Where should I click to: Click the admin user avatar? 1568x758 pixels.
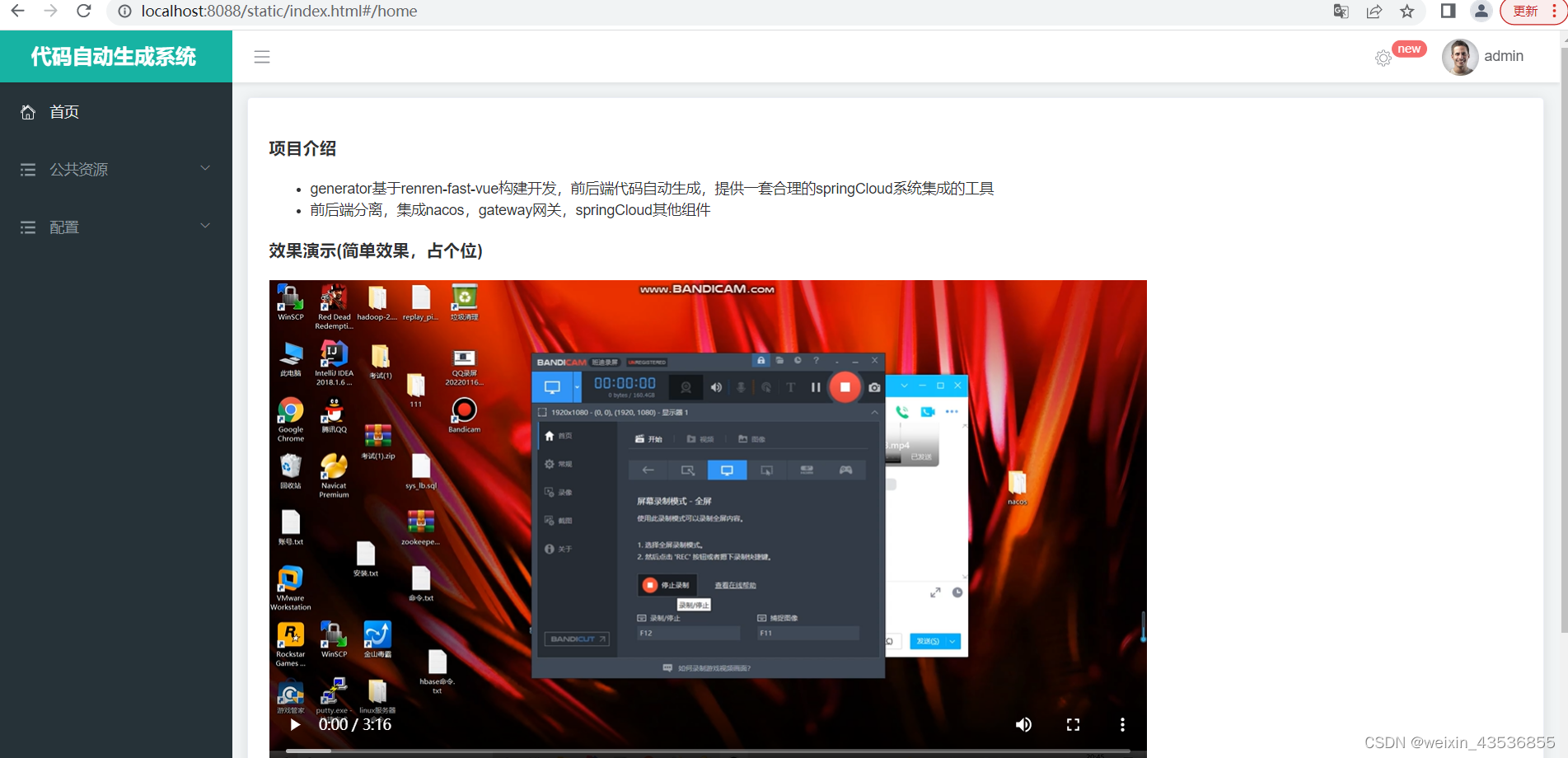point(1460,57)
